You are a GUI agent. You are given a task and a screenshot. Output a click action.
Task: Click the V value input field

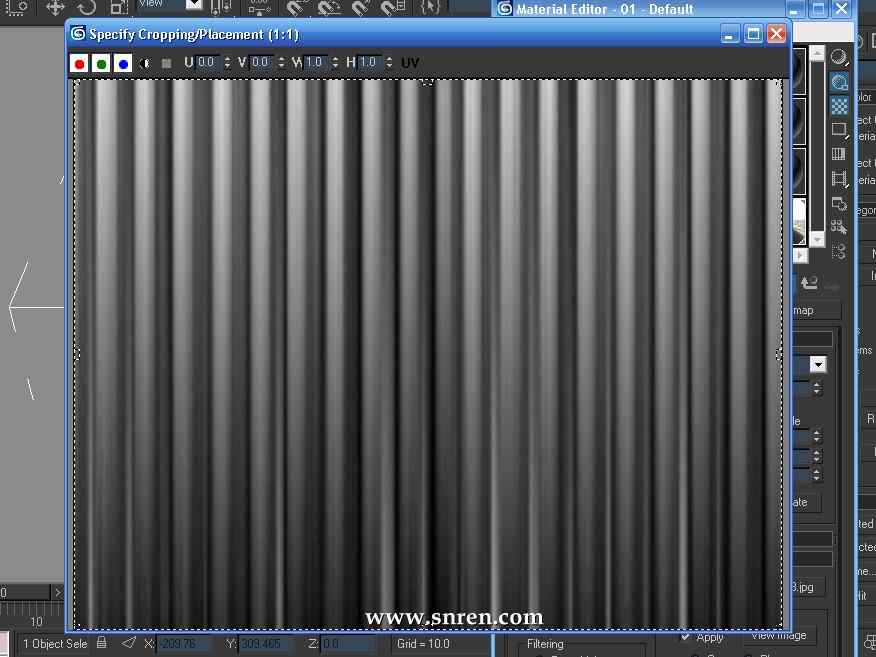point(262,62)
